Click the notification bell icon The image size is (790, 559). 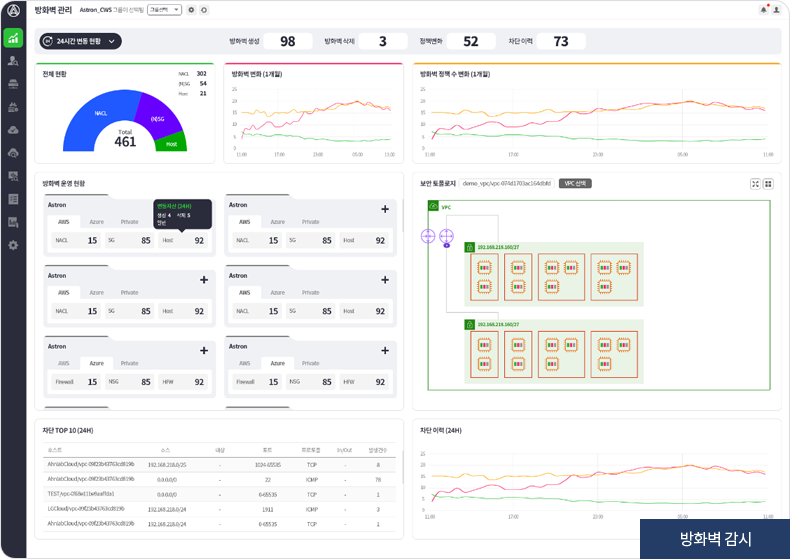[758, 10]
